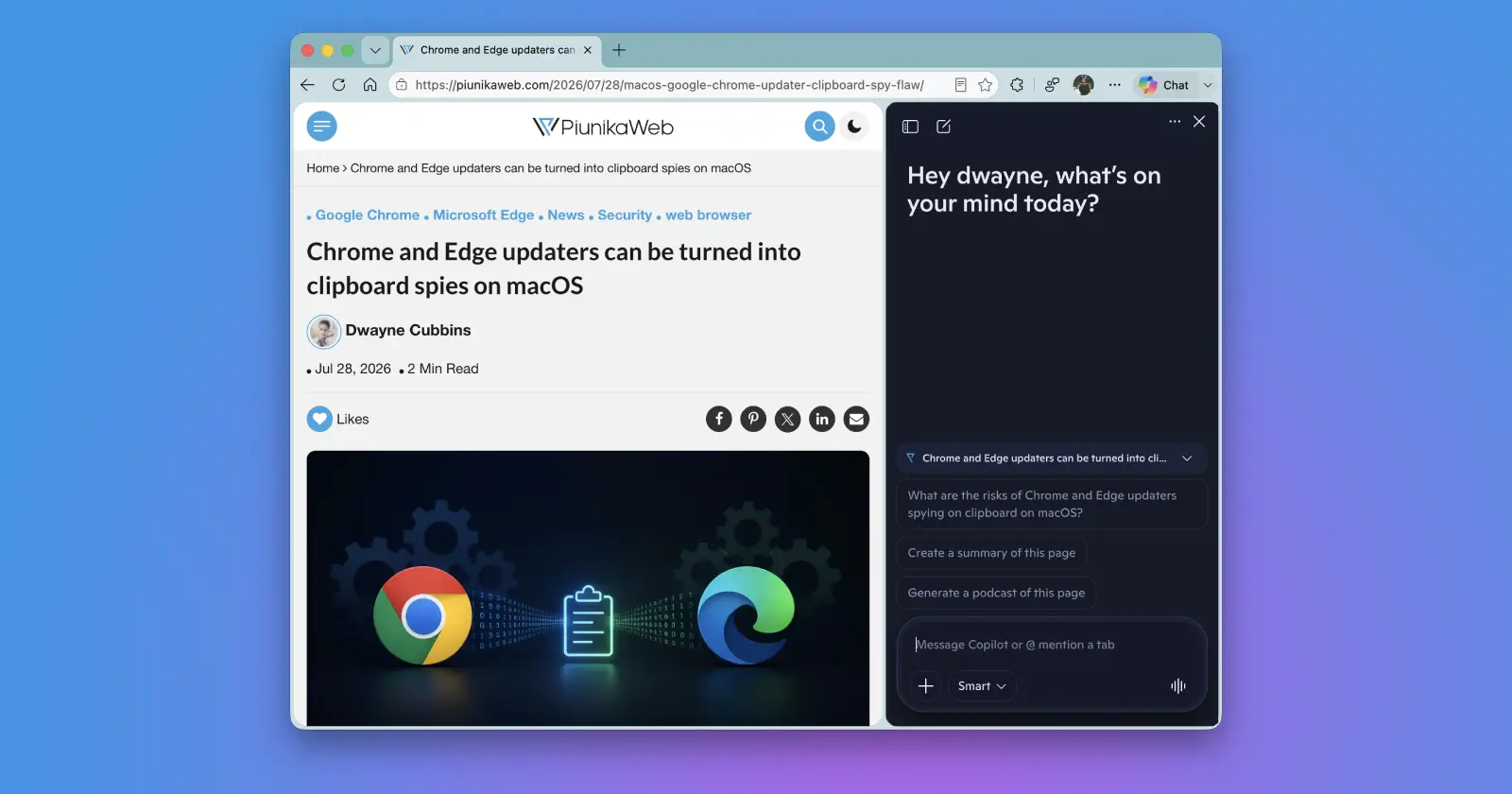Go back using the browser back arrow
The image size is (1512, 794).
tap(307, 85)
